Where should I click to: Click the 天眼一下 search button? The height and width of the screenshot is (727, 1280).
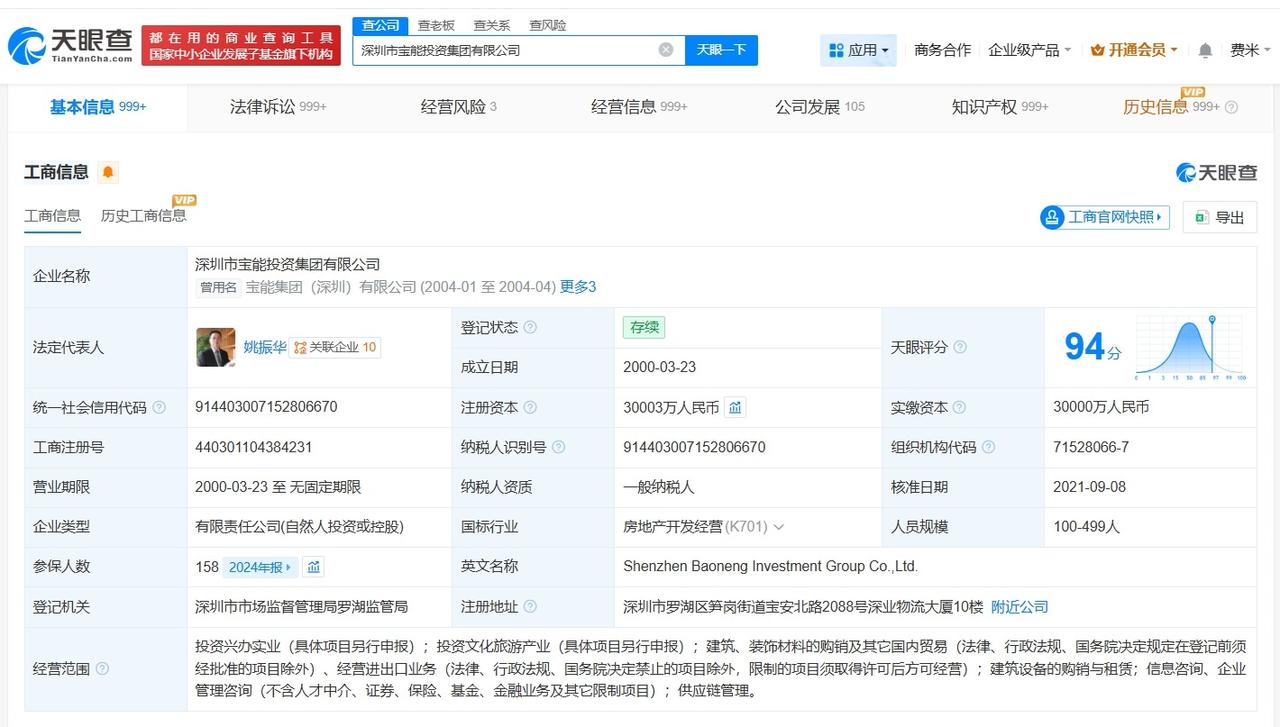(x=721, y=50)
